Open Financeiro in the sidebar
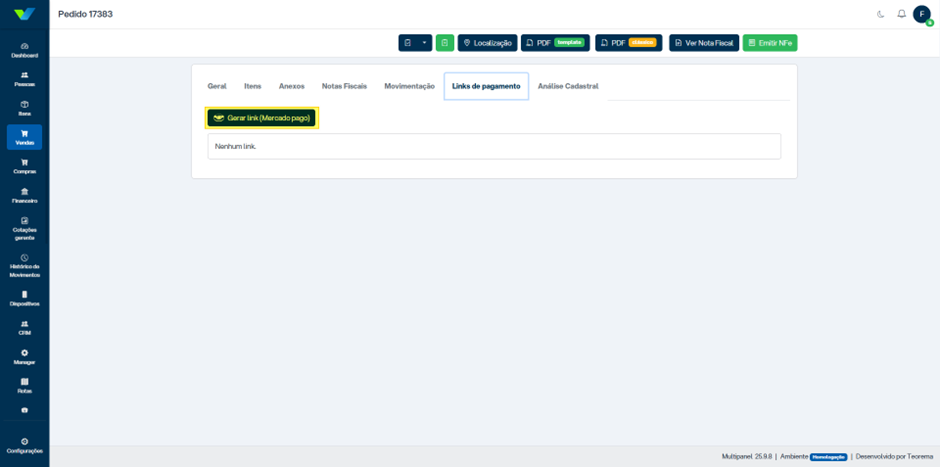Image resolution: width=940 pixels, height=467 pixels. tap(25, 195)
